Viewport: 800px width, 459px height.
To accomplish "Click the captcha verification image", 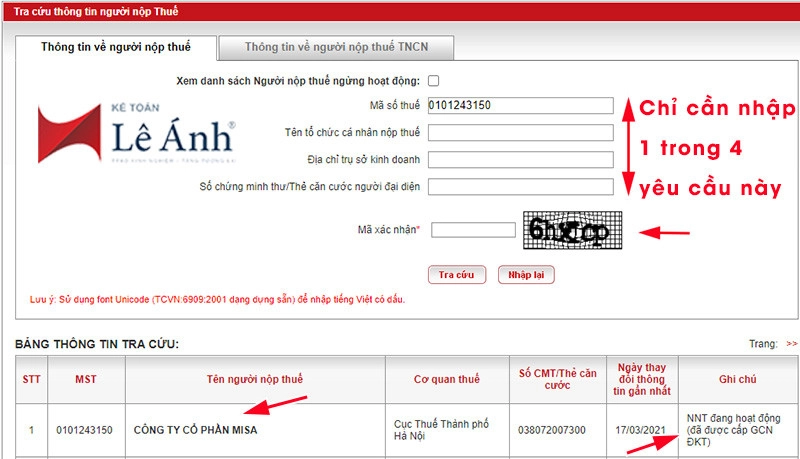I will click(x=572, y=231).
